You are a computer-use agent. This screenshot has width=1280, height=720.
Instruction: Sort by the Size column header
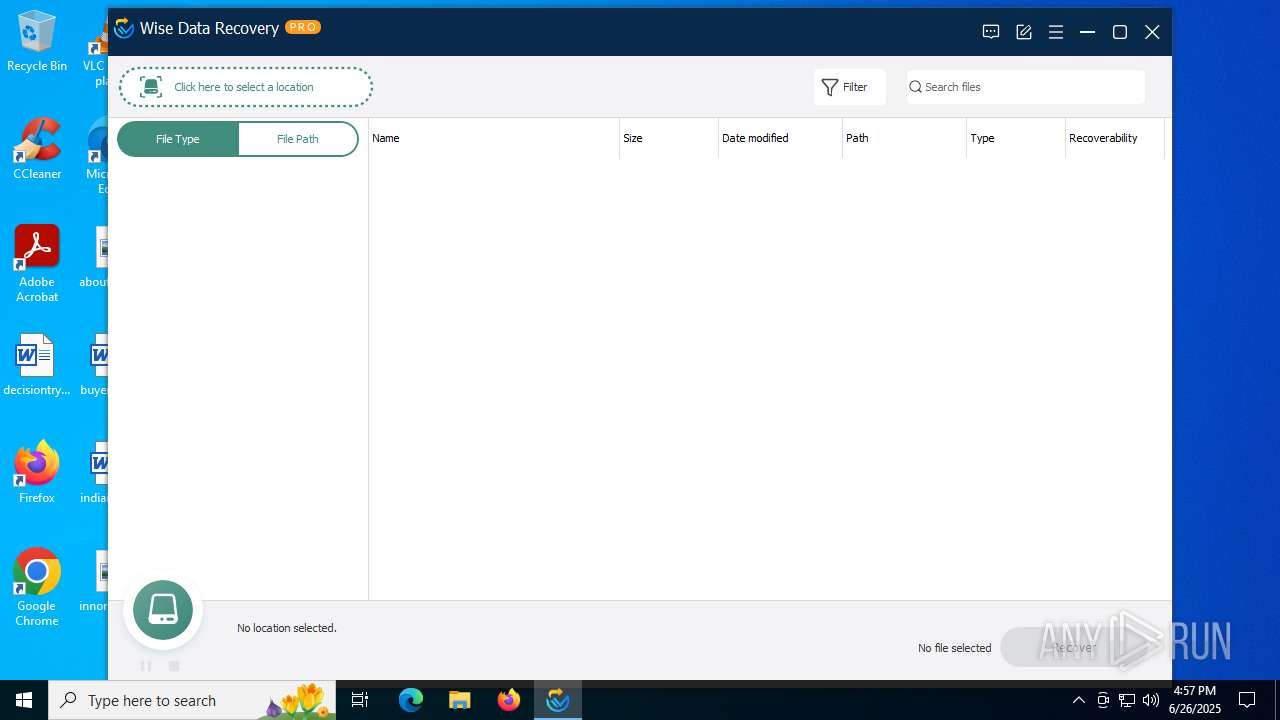pyautogui.click(x=669, y=138)
